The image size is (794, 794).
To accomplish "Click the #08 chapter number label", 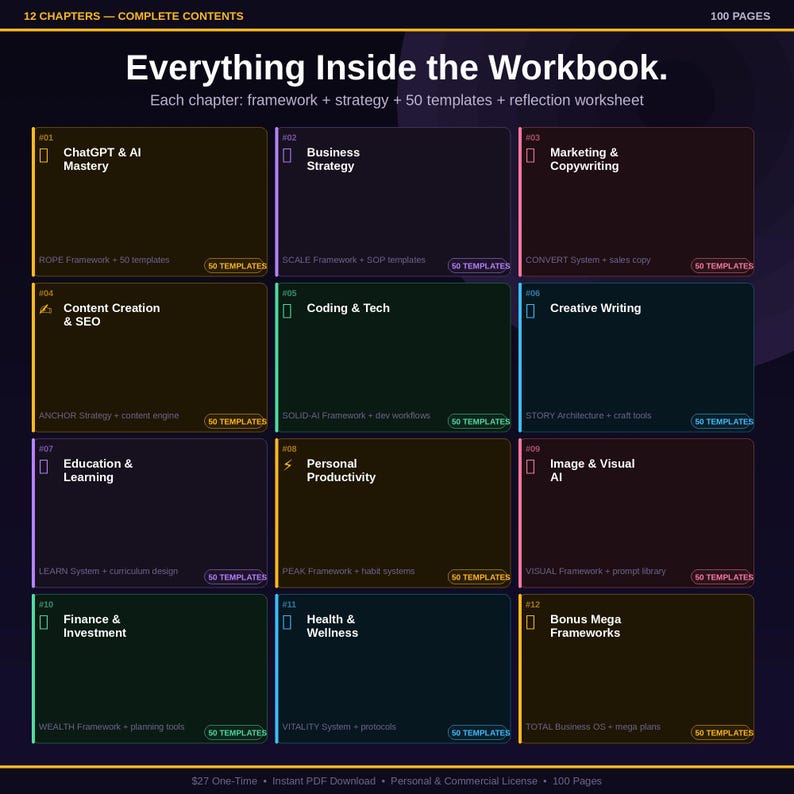I will click(x=290, y=449).
